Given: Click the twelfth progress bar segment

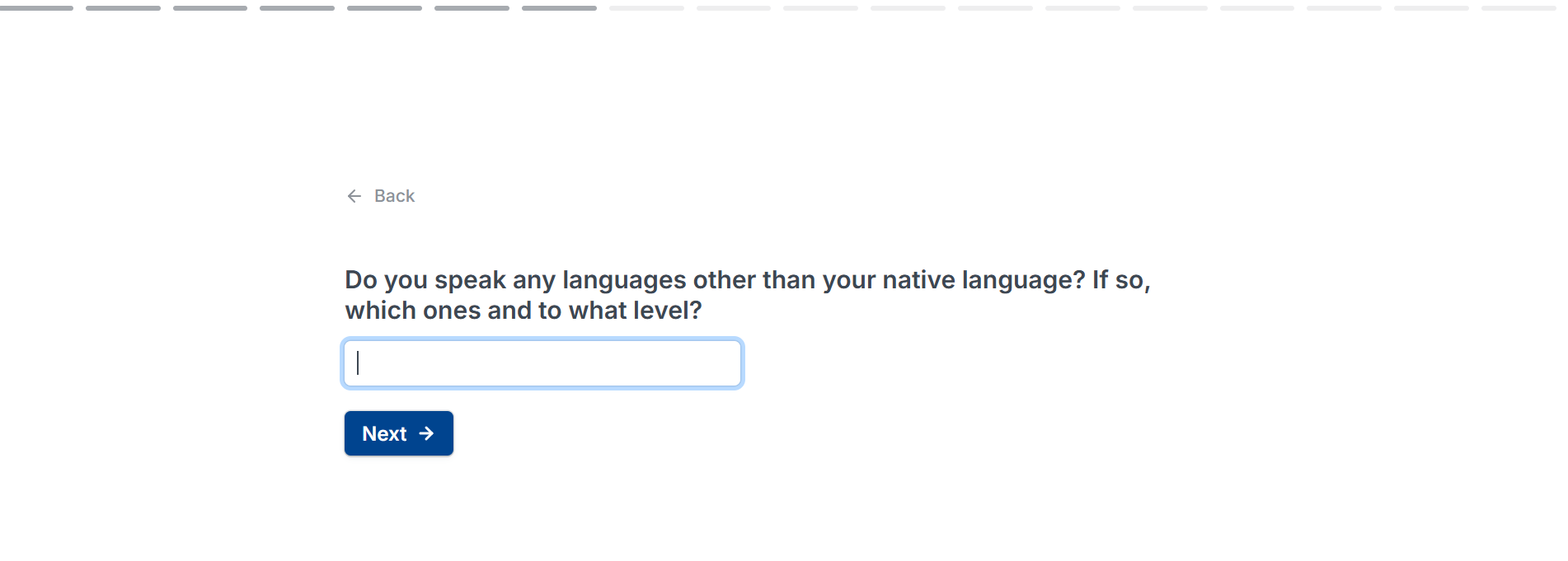Looking at the screenshot, I should pos(995,8).
